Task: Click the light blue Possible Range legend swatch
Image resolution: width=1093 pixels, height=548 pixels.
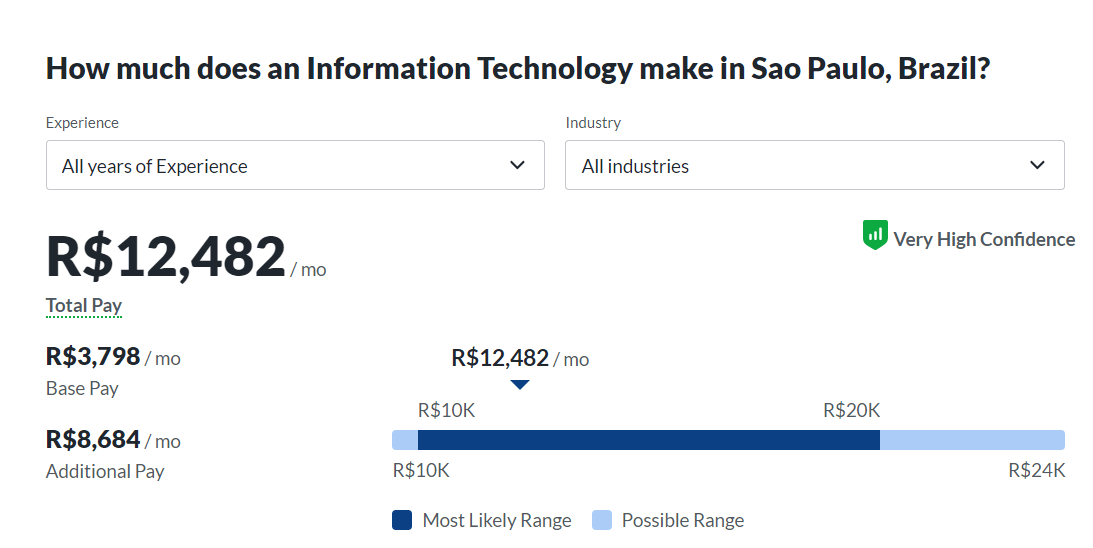Action: pos(602,520)
